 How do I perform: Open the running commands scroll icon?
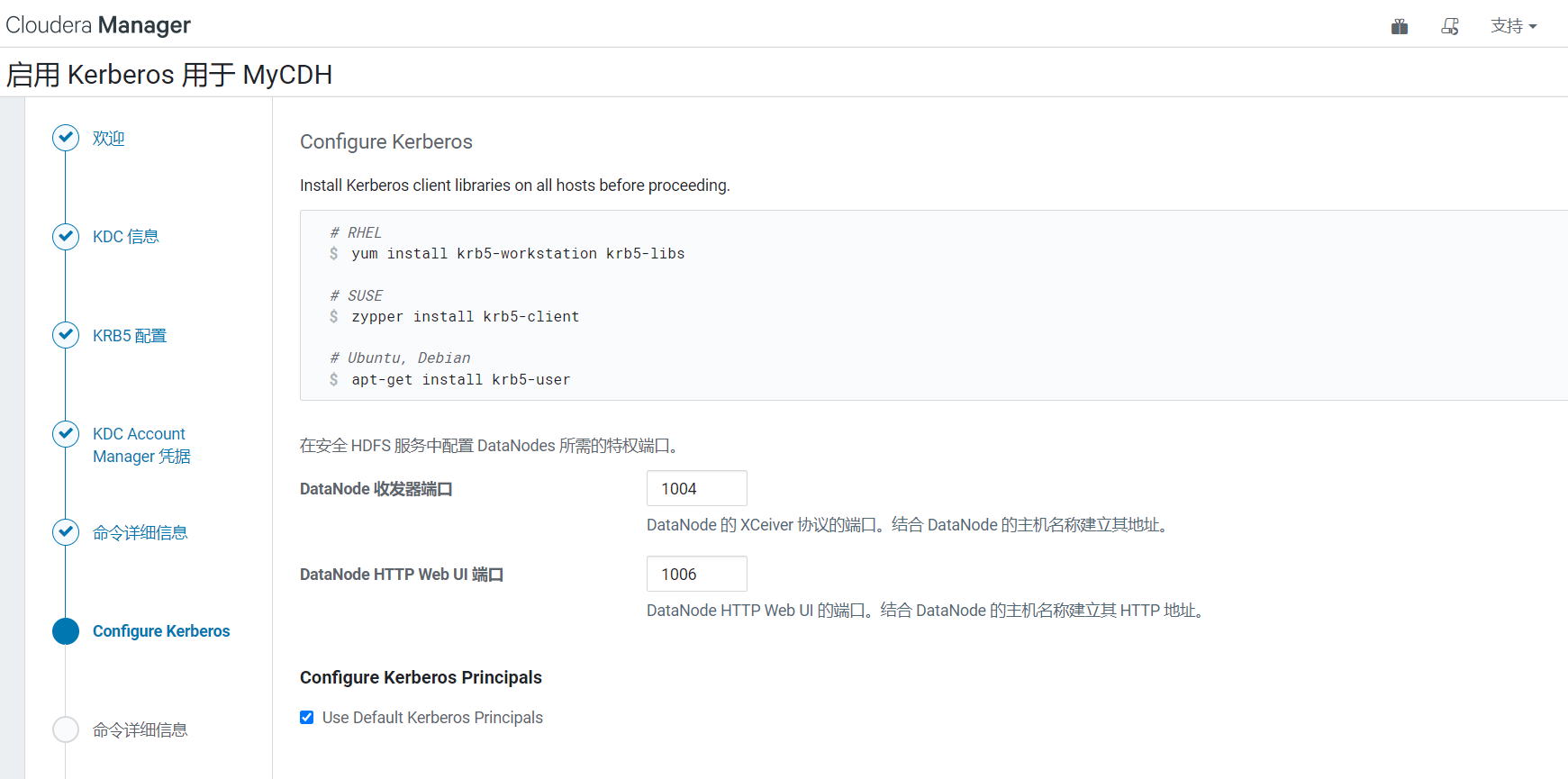pos(1449,26)
